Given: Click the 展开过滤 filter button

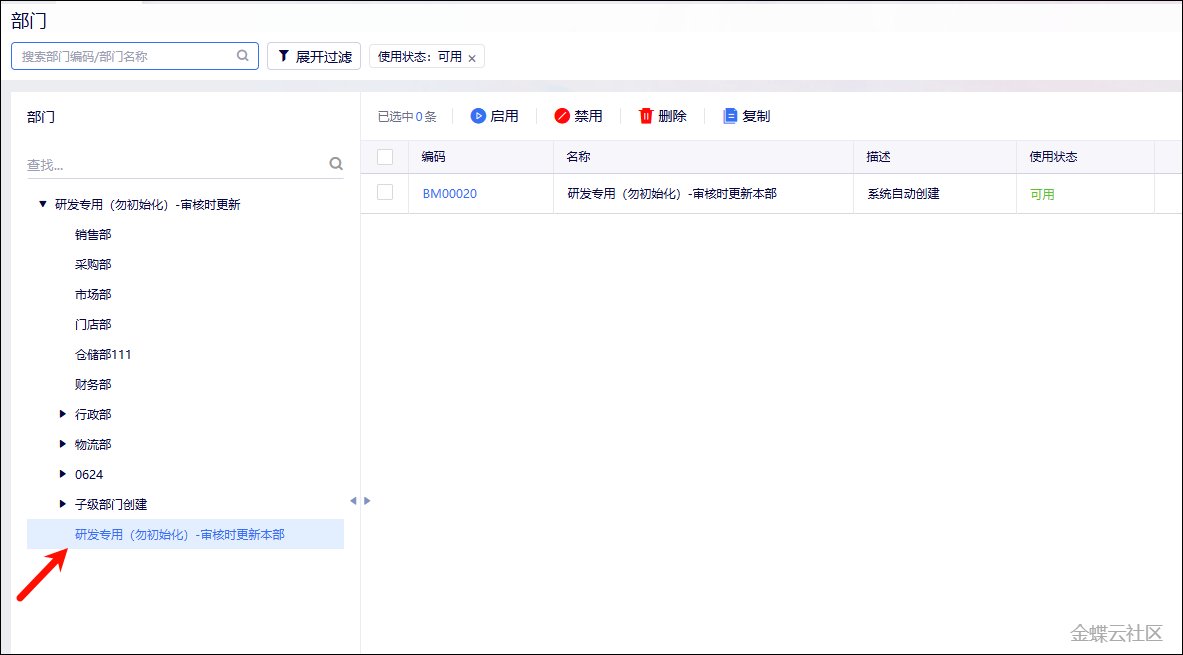Looking at the screenshot, I should pyautogui.click(x=314, y=57).
